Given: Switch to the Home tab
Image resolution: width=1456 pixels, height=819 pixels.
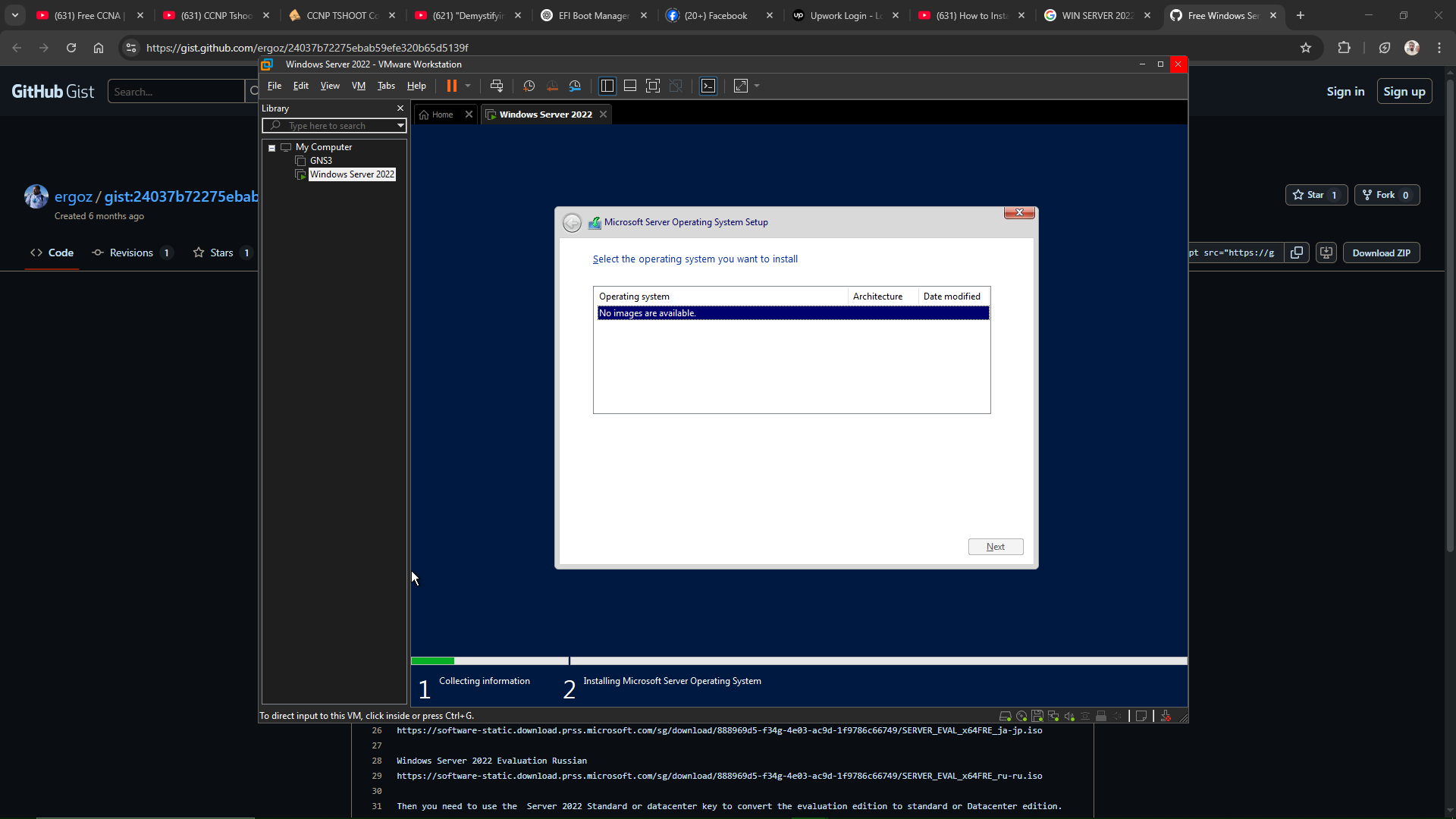Looking at the screenshot, I should pyautogui.click(x=442, y=115).
